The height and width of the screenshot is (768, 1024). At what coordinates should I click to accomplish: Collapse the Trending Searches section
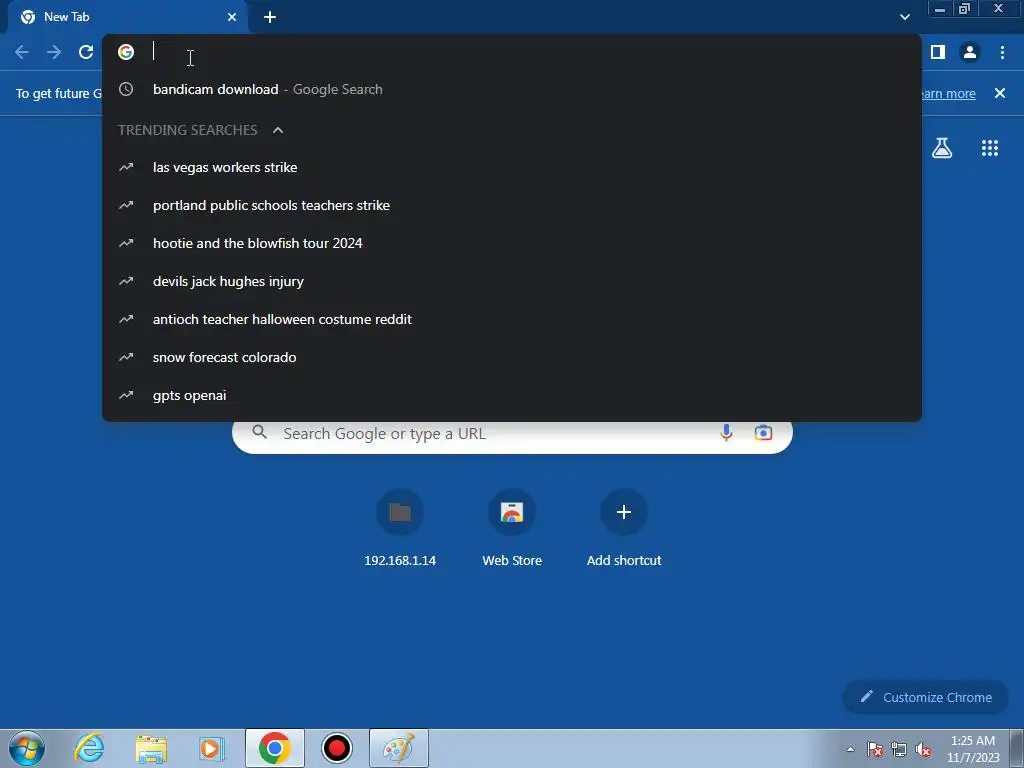278,130
